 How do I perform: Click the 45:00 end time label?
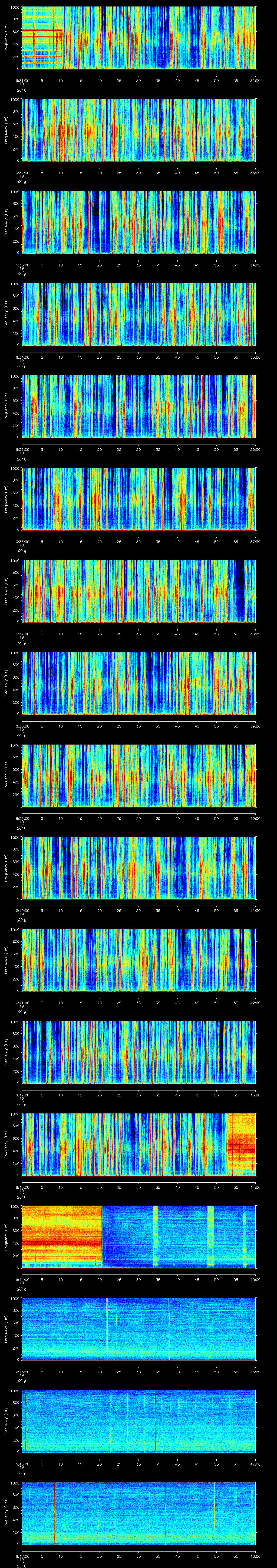click(255, 1279)
